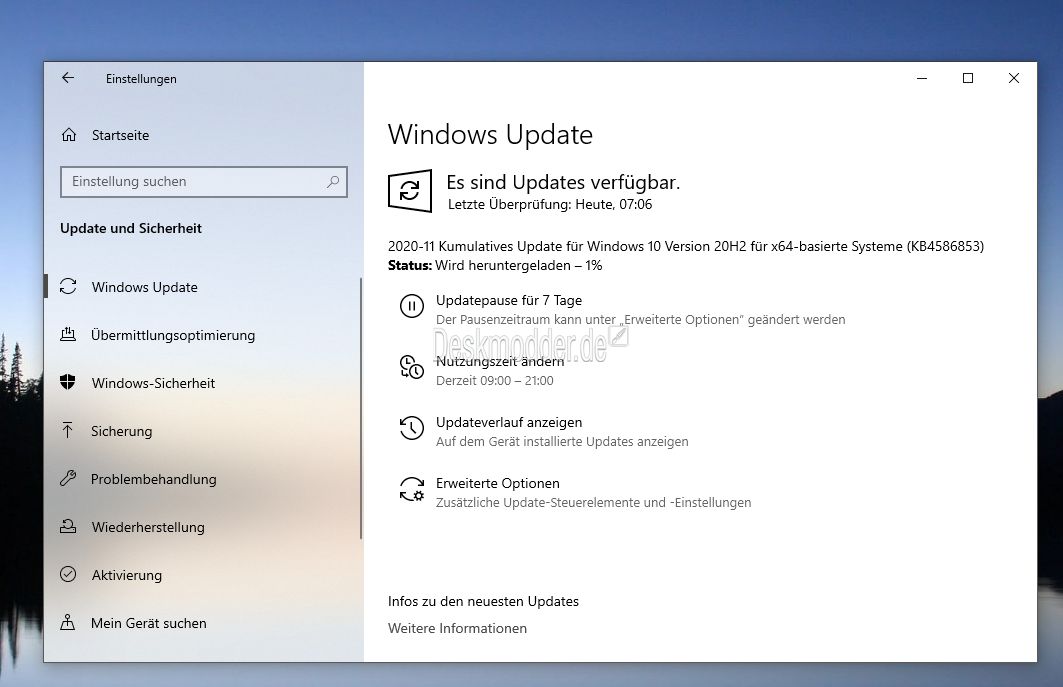
Task: Click the gear-sync icon for Erweiterte Optionen
Action: click(x=412, y=489)
